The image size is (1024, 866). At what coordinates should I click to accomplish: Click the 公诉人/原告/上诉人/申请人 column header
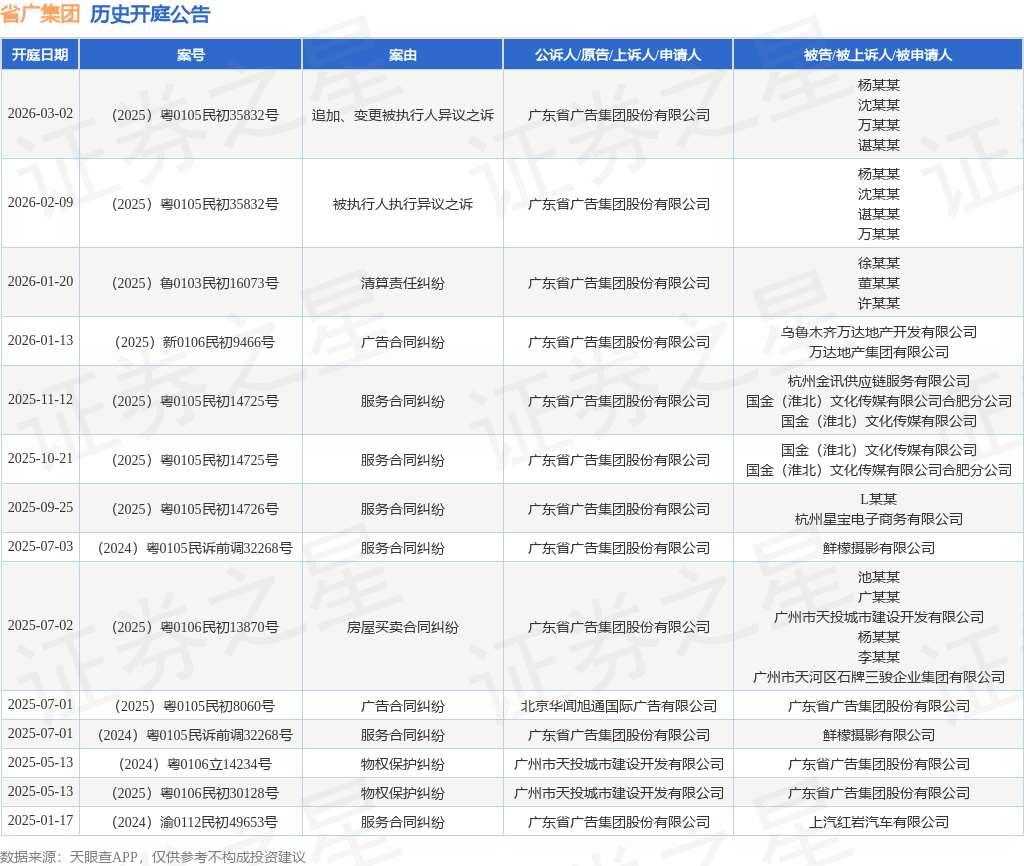coord(618,55)
